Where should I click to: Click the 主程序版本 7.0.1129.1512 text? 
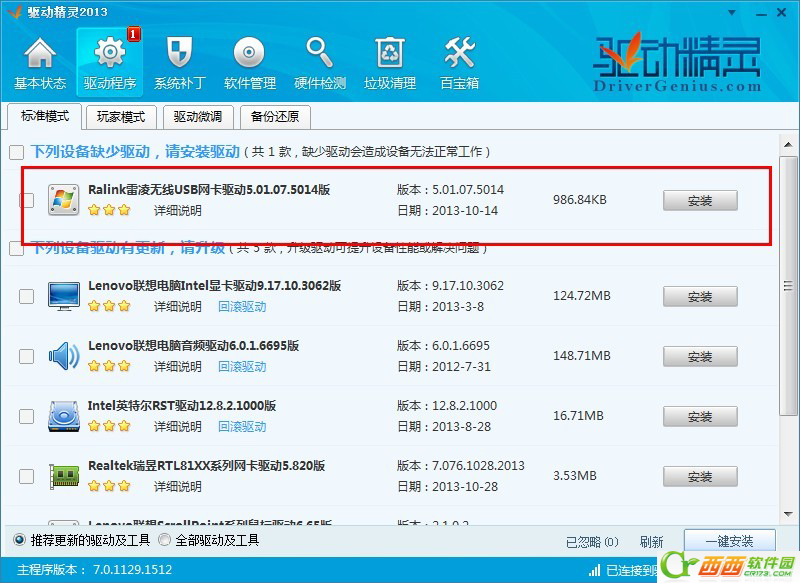(x=95, y=570)
